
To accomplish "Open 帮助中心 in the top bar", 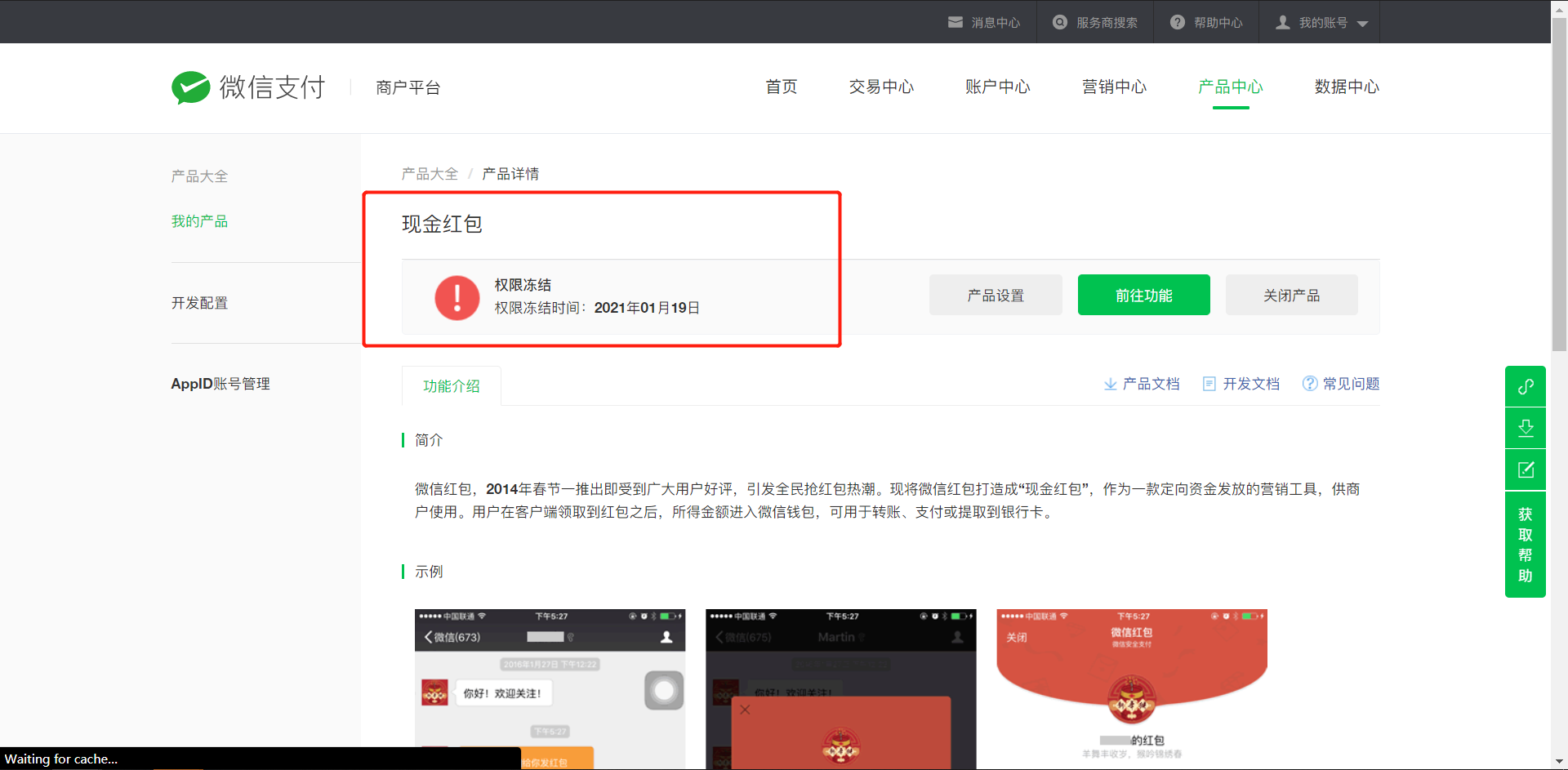I will 1218,23.
